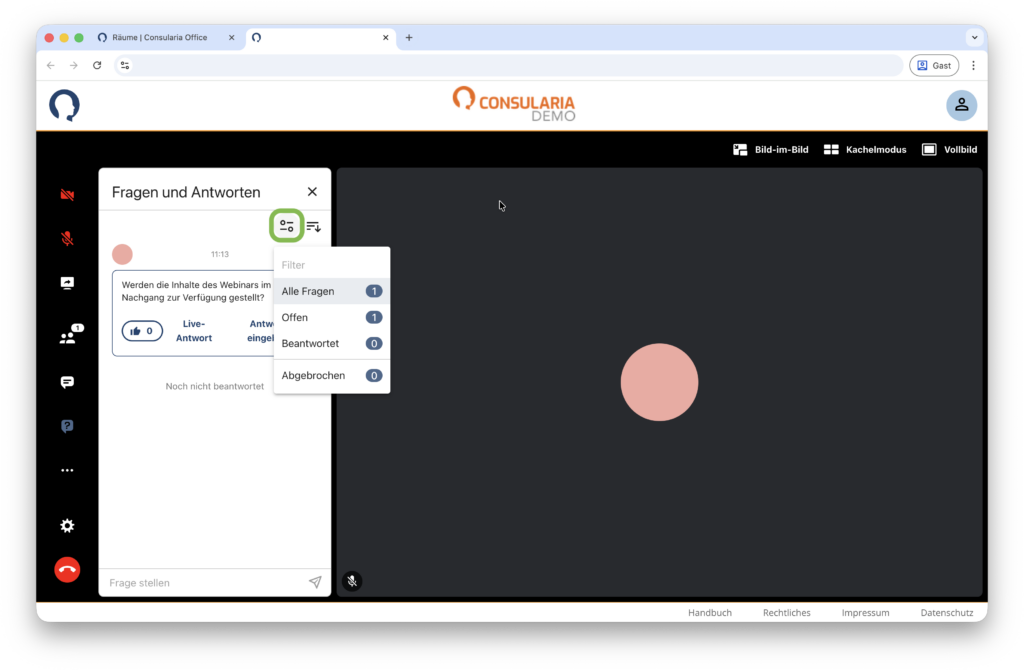Click the 'Live-Antwort' button
The width and height of the screenshot is (1024, 670).
point(194,331)
